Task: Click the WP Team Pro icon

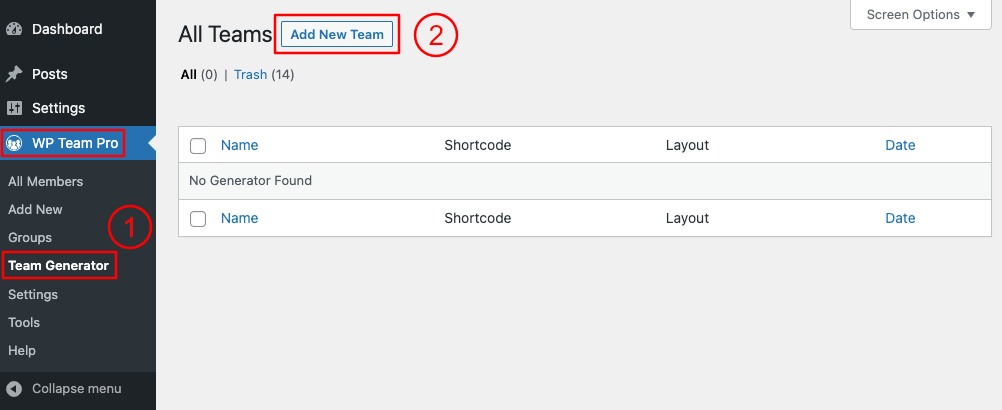Action: click(14, 144)
